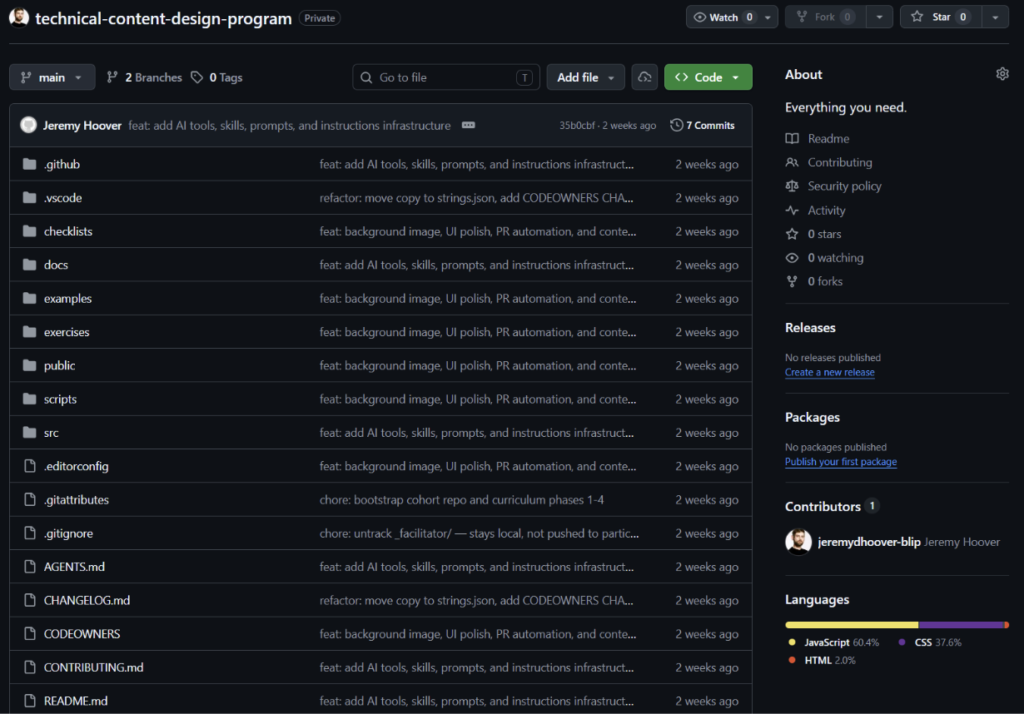Open the checklists folder name
Image resolution: width=1024 pixels, height=714 pixels.
(x=68, y=231)
